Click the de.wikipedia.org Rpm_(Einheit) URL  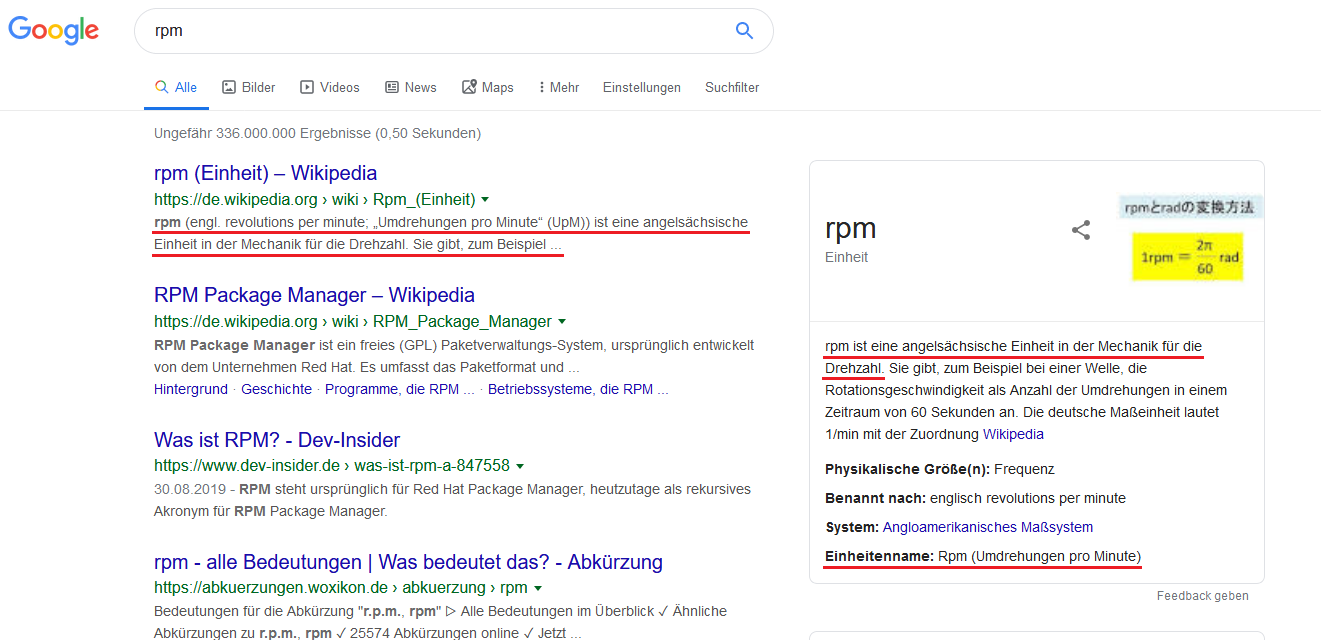pos(315,200)
